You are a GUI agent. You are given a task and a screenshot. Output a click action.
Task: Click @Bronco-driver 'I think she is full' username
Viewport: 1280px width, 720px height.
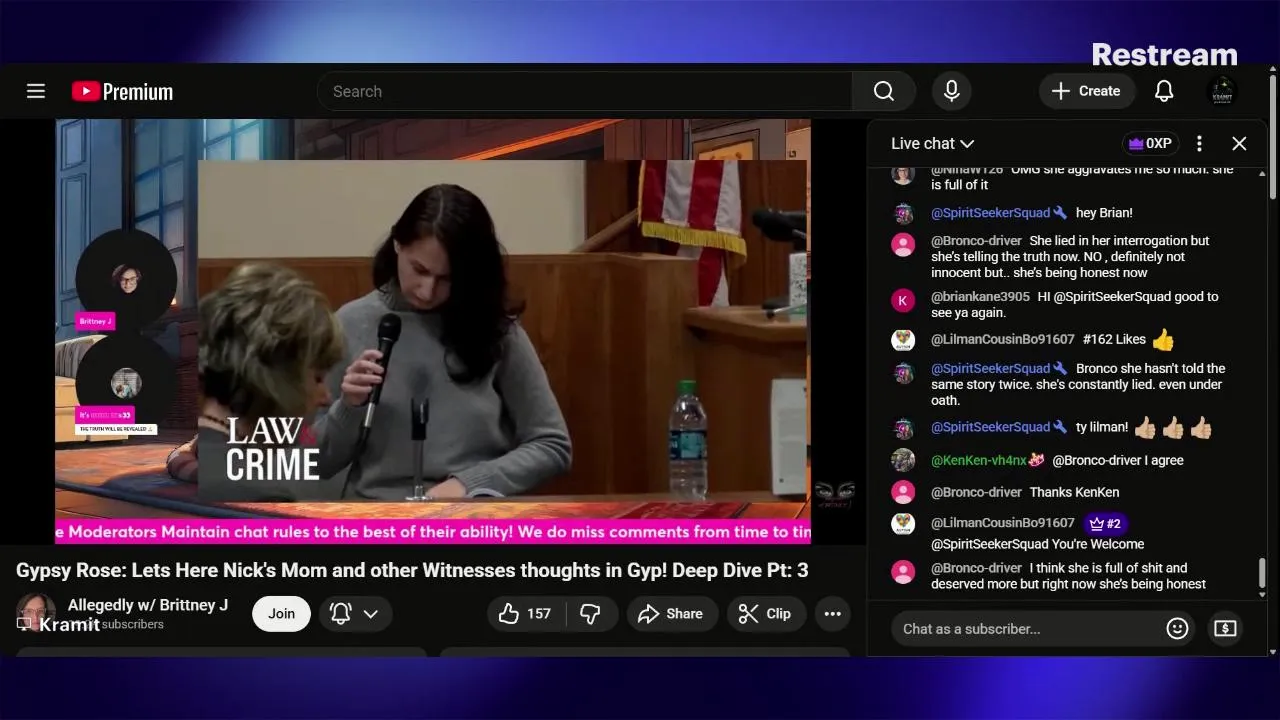(x=976, y=568)
